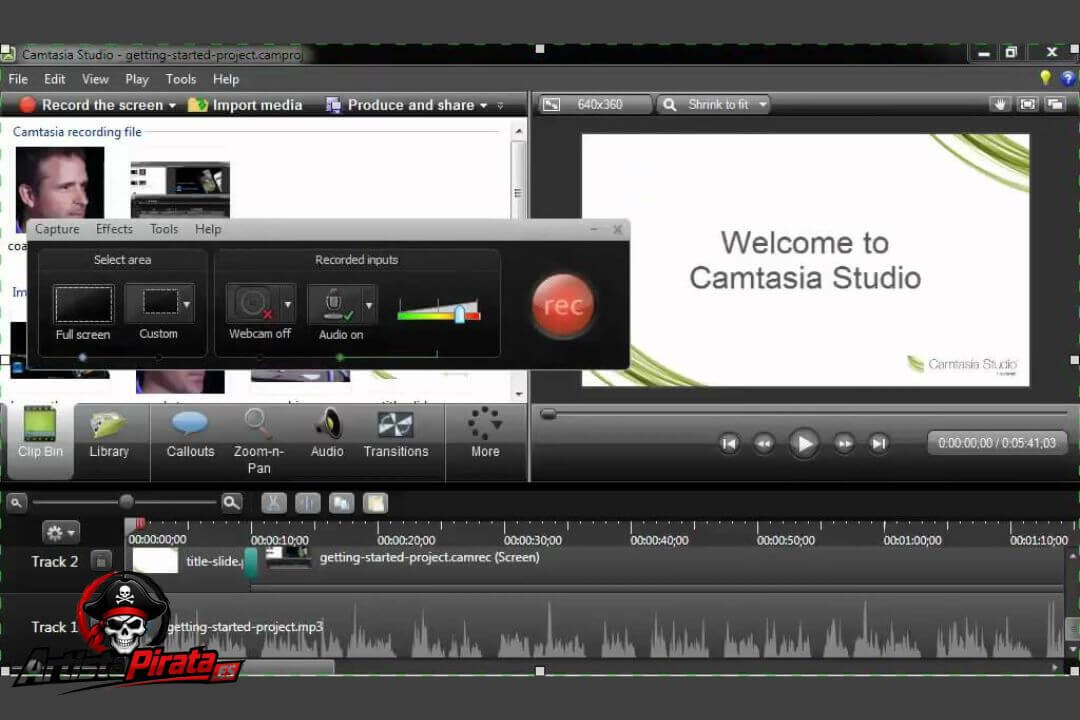Click the screen recording clip thumbnail
The image size is (1080, 720).
180,190
